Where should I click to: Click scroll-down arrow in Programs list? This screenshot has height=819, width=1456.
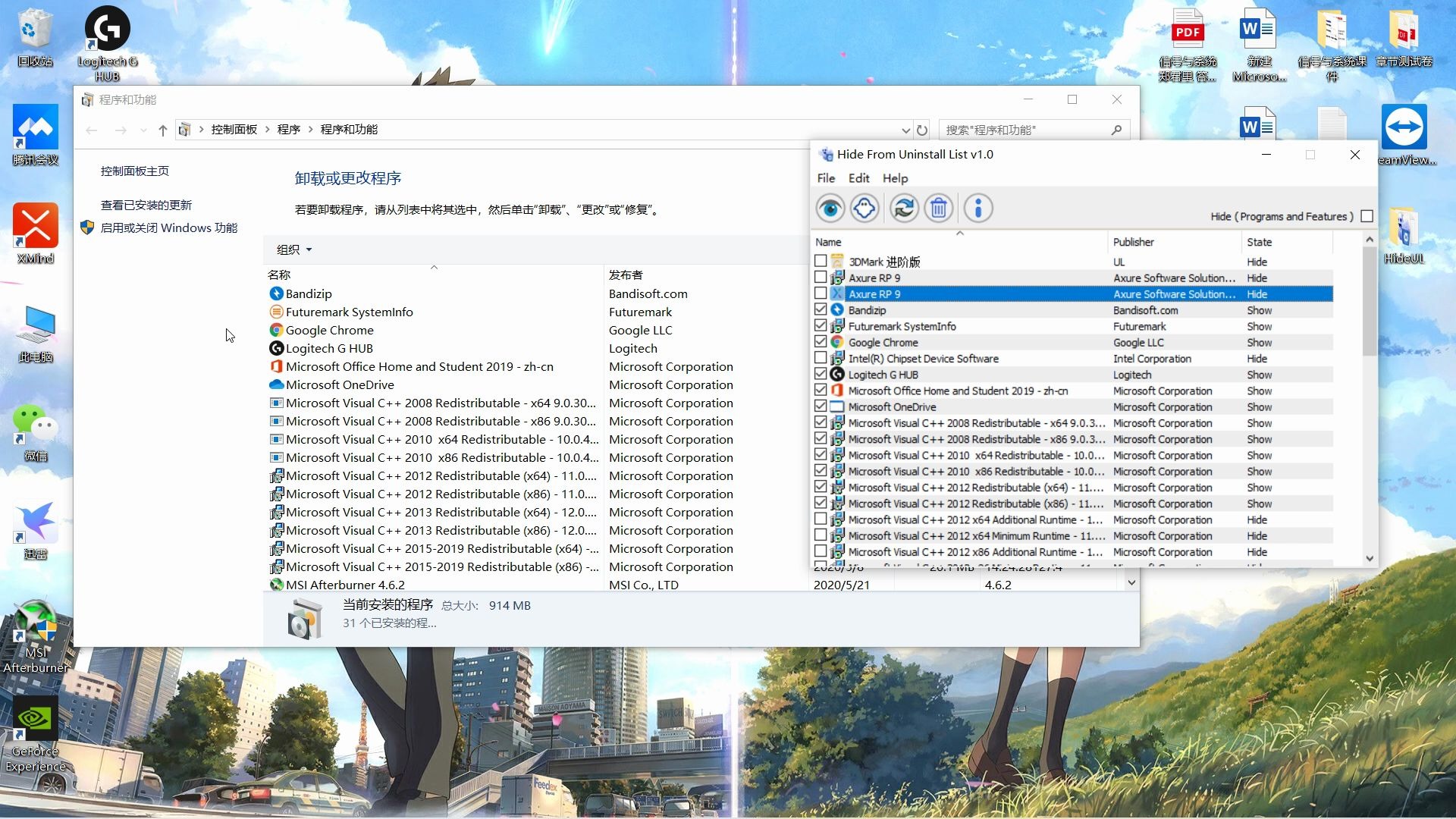tap(1131, 582)
